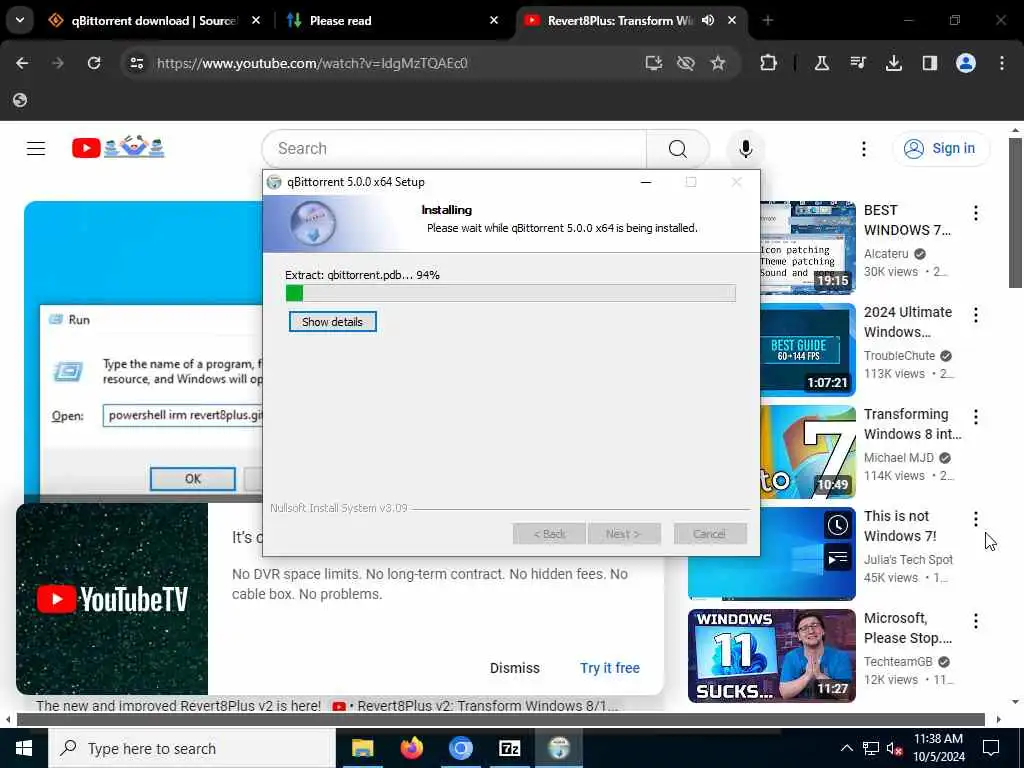This screenshot has width=1024, height=768.
Task: Open site information icon in address bar
Action: pos(136,63)
